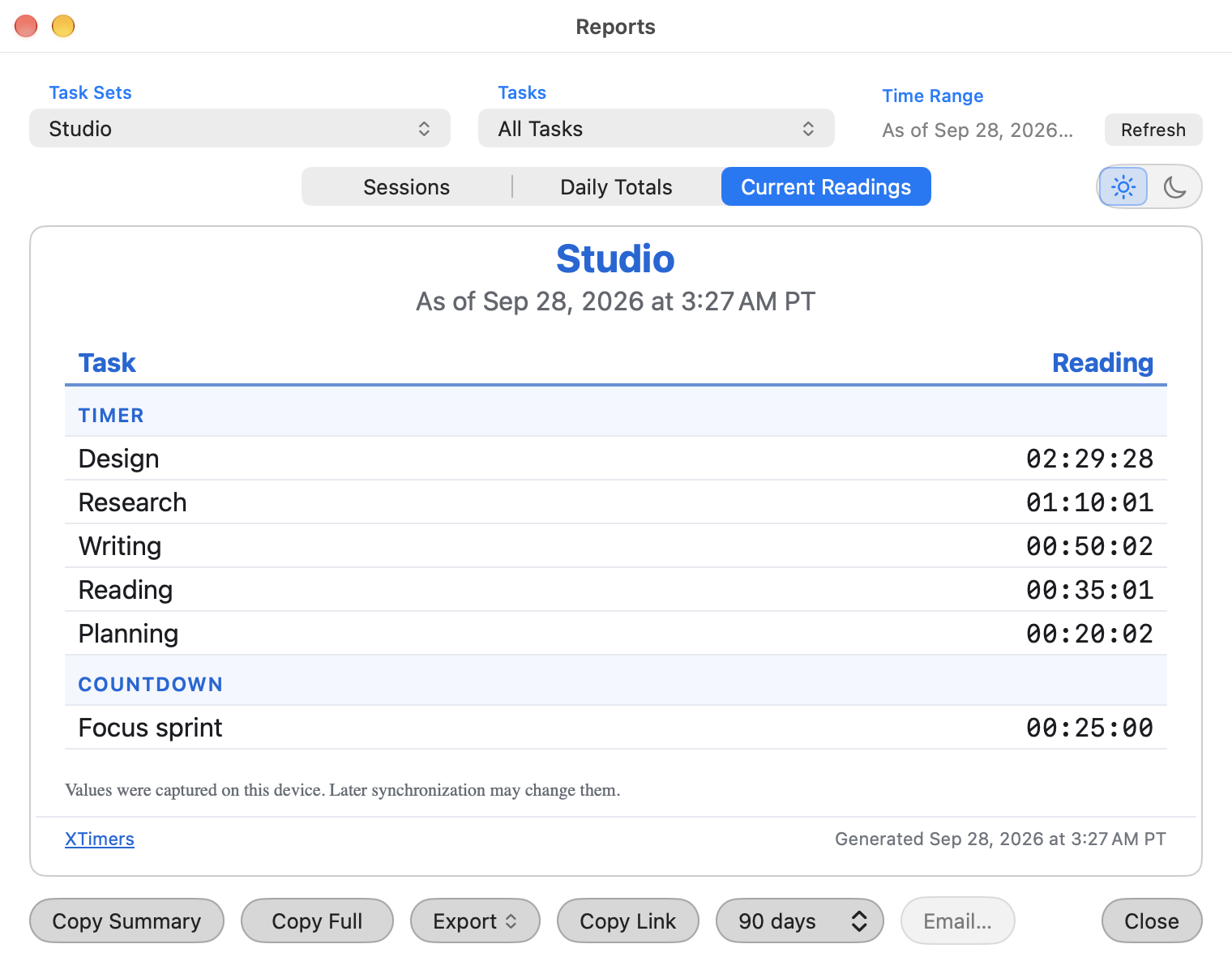1232x974 pixels.
Task: Click the yellow minimize window button
Action: [x=63, y=27]
